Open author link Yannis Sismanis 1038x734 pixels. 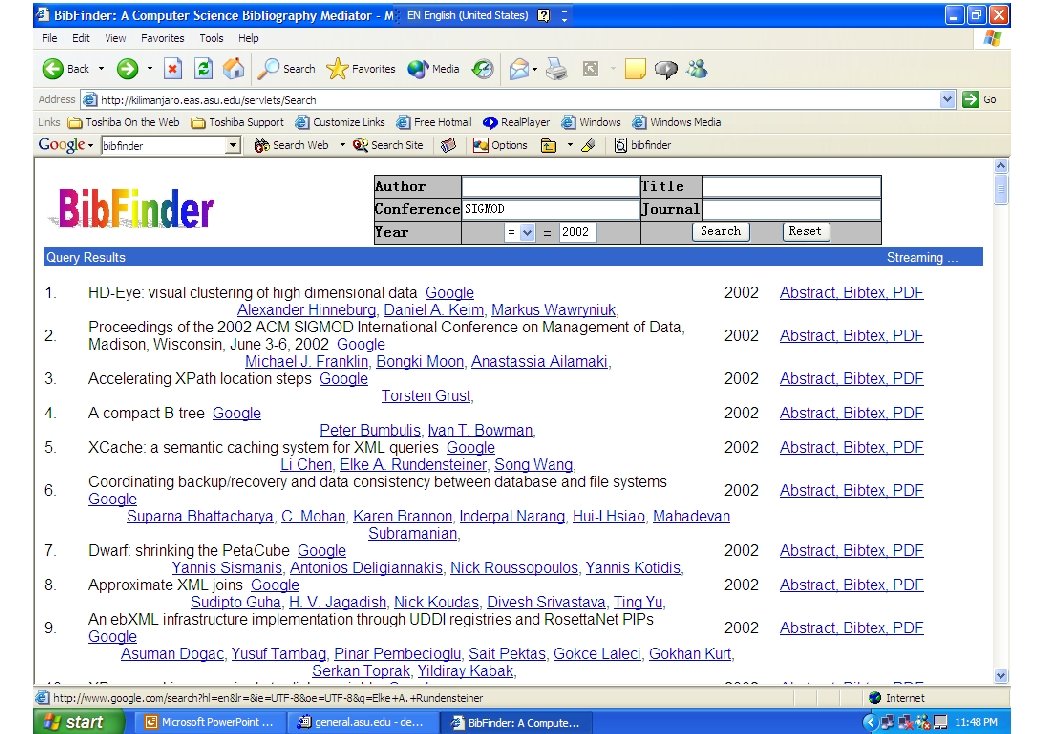(x=226, y=568)
